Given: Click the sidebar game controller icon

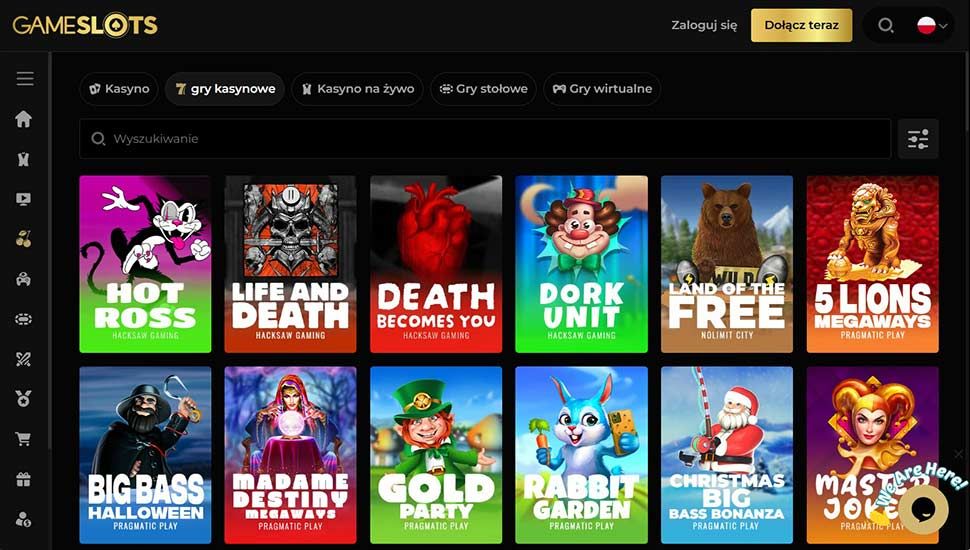Looking at the screenshot, I should click(x=24, y=280).
